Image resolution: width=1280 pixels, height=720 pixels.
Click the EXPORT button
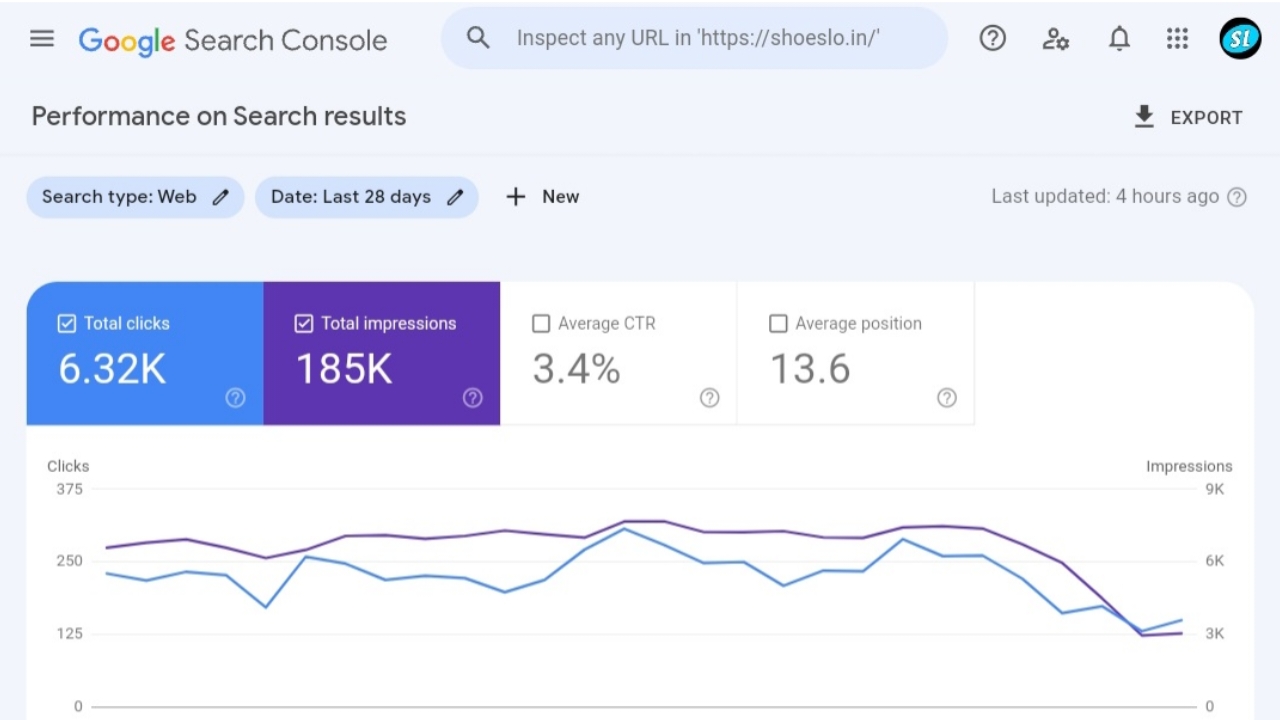click(1188, 117)
